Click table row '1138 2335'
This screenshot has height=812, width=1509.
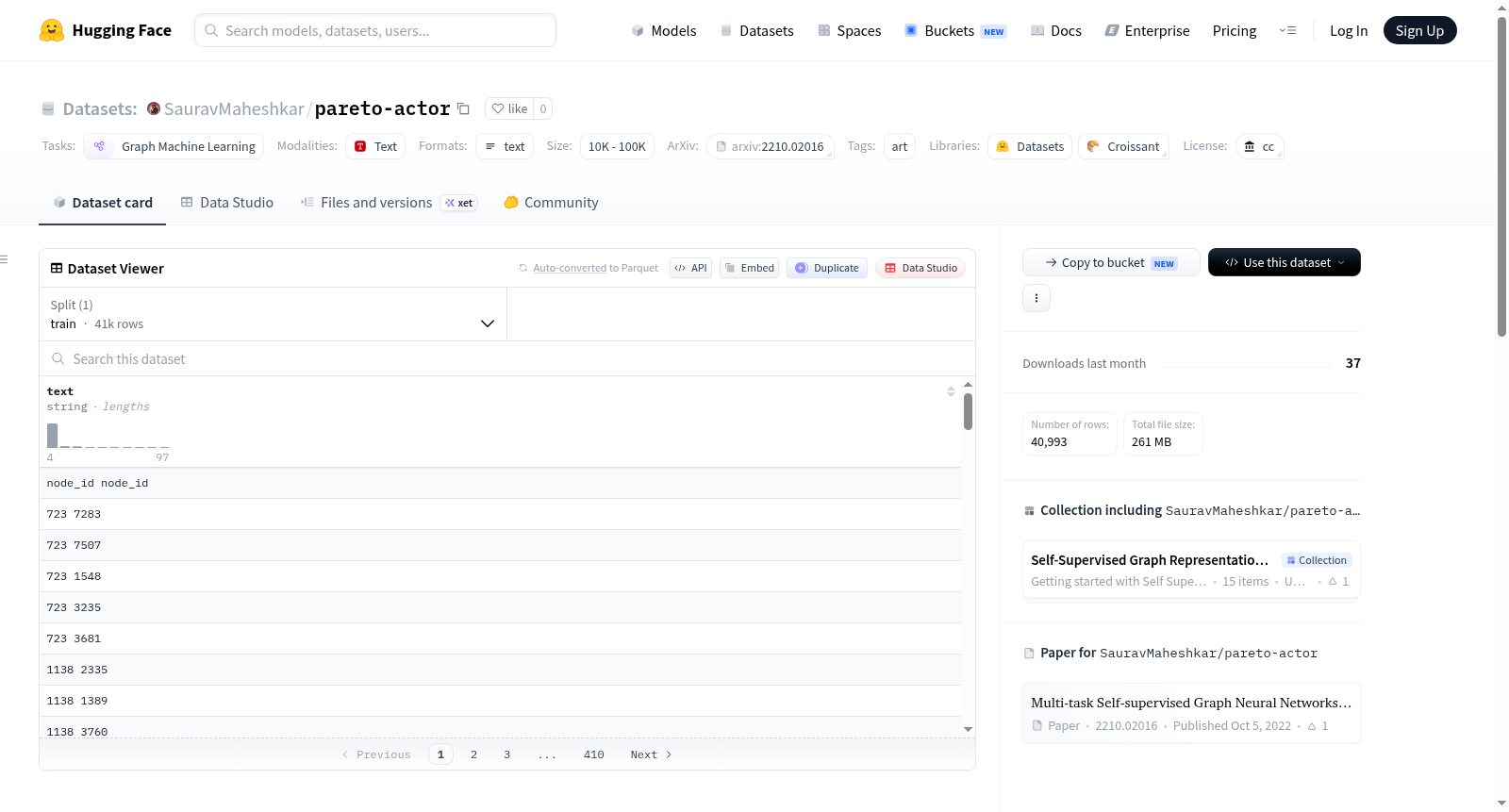[500, 670]
